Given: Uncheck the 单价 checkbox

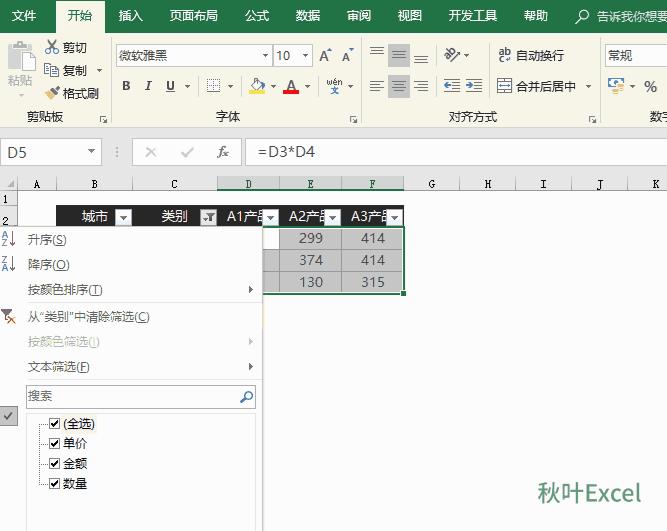Looking at the screenshot, I should point(54,443).
